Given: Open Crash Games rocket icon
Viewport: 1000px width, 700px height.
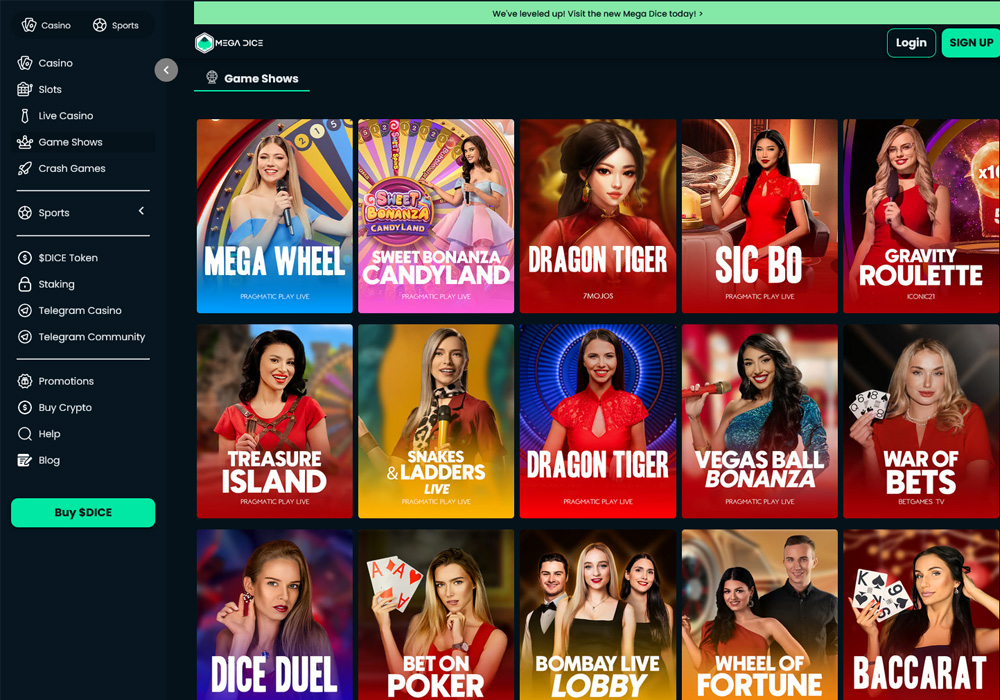Looking at the screenshot, I should click(25, 168).
